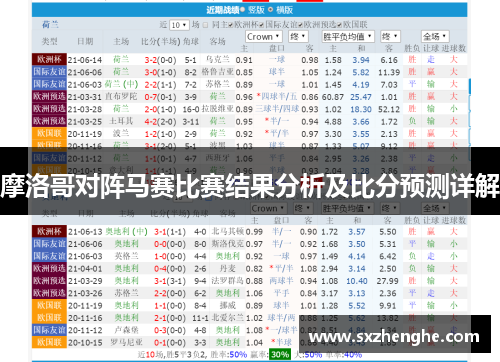
Task: Open opponent 乌克兰 team link
Action: click(x=217, y=60)
